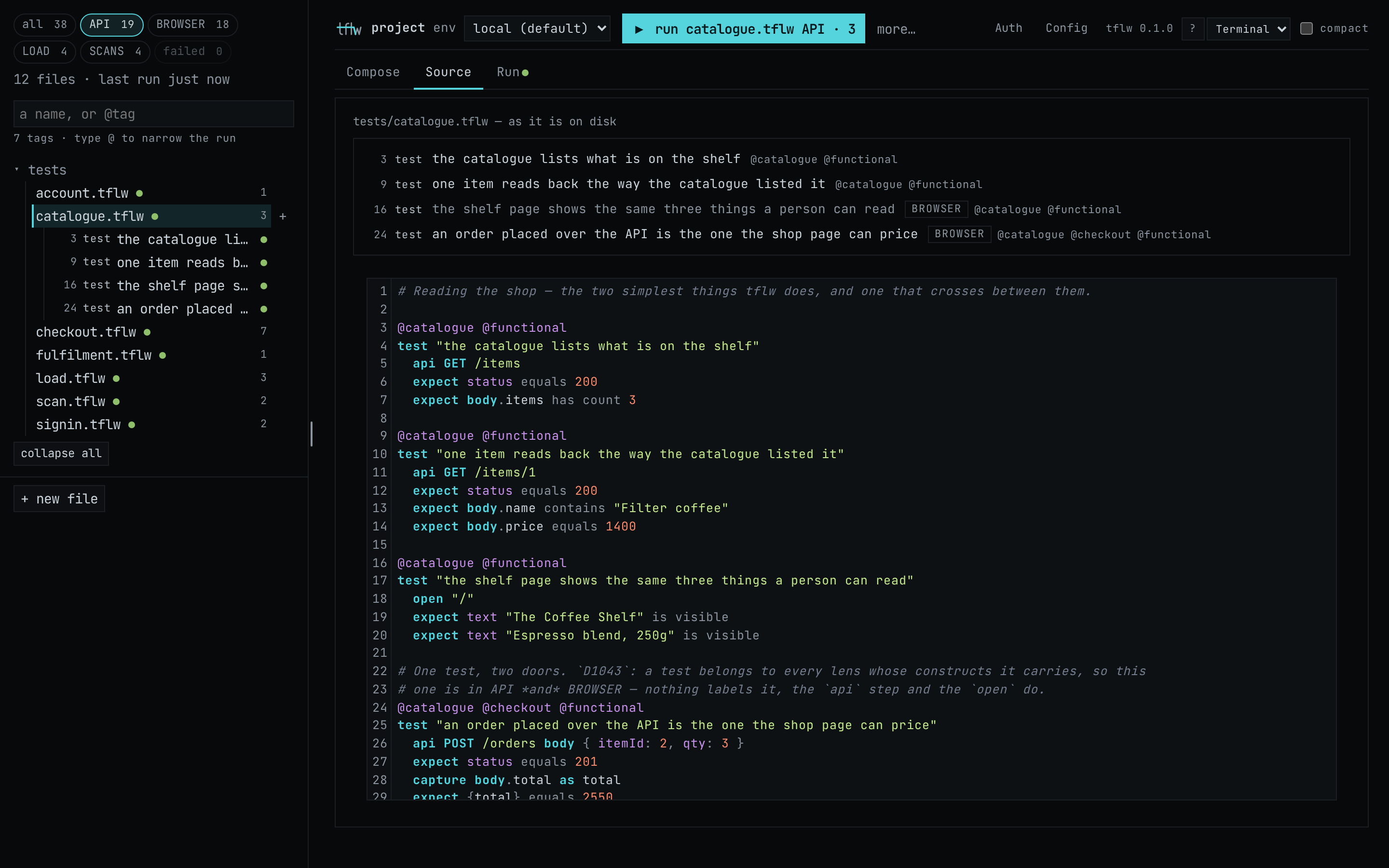
Task: Click the project label in the header
Action: click(398, 28)
